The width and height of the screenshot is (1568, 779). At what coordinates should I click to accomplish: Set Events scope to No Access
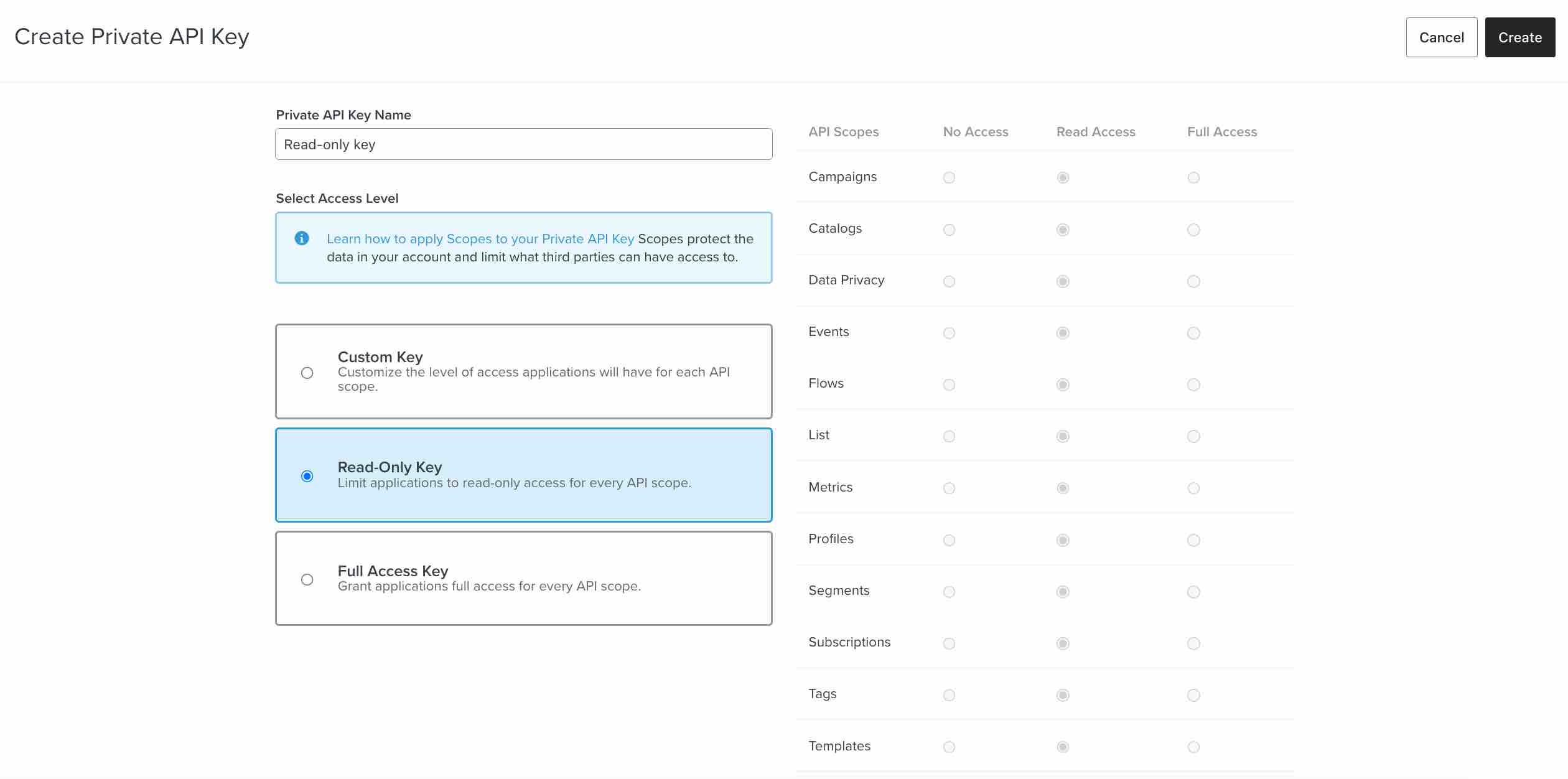pyautogui.click(x=948, y=333)
